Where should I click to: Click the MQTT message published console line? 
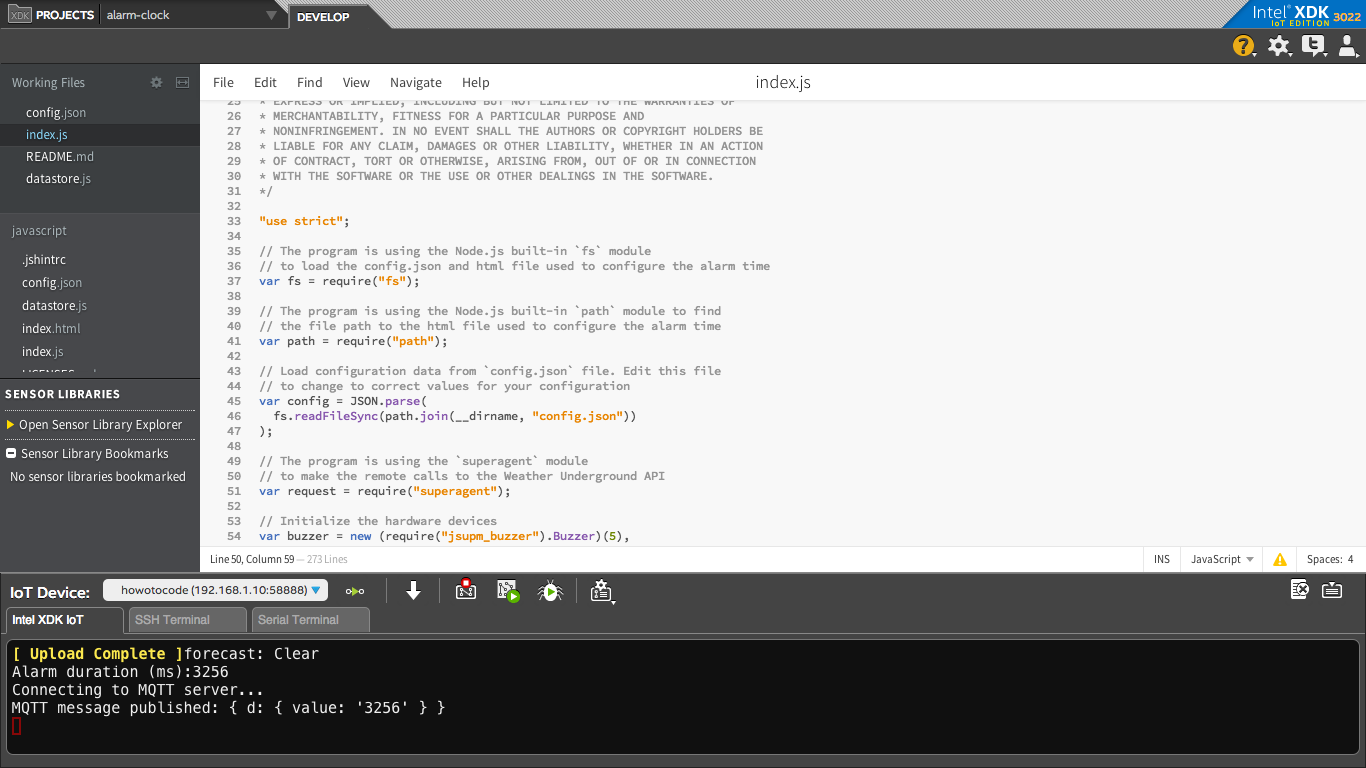click(228, 708)
